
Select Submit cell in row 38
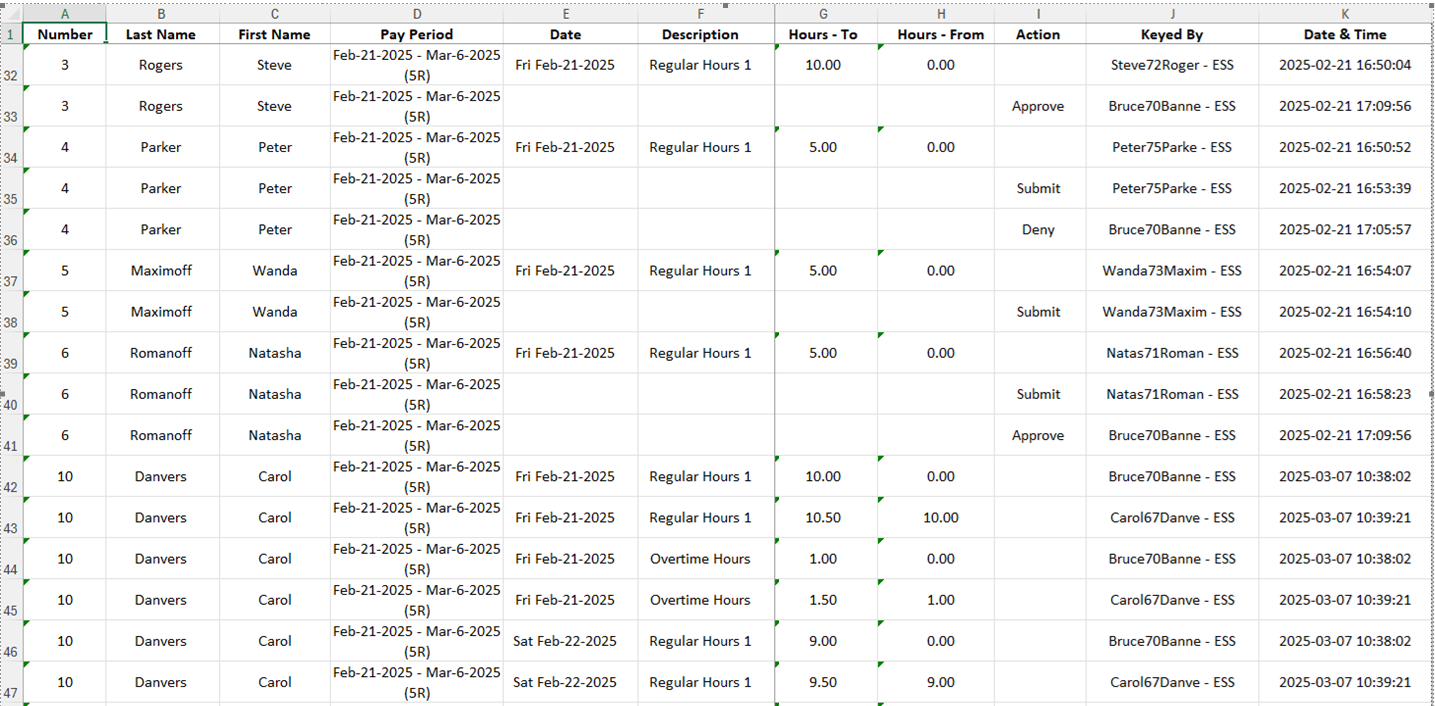click(x=1038, y=312)
